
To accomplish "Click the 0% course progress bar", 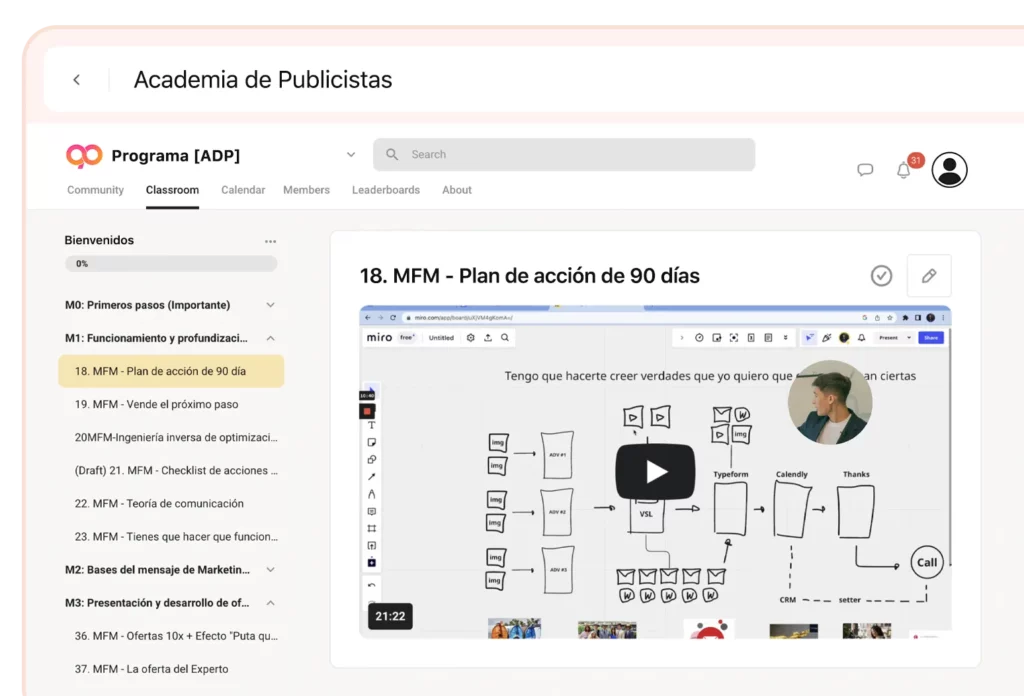I will pyautogui.click(x=170, y=264).
